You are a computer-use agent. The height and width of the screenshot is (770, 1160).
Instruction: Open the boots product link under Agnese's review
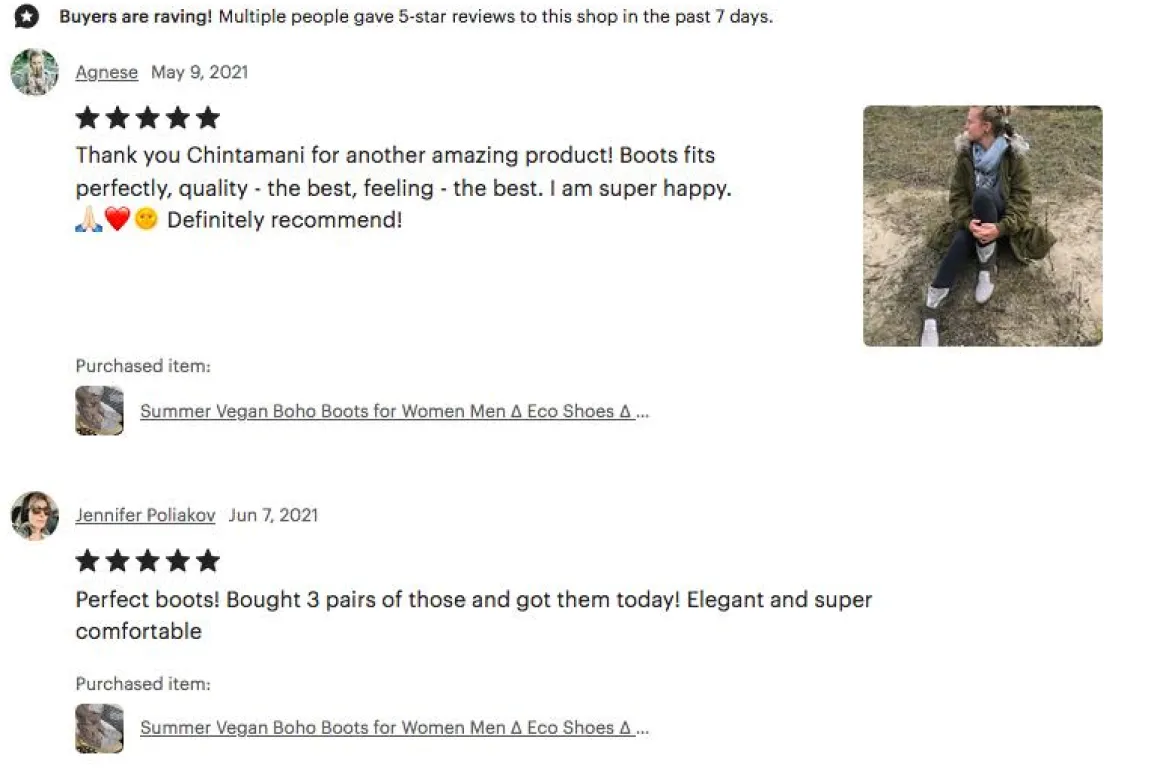(x=394, y=411)
